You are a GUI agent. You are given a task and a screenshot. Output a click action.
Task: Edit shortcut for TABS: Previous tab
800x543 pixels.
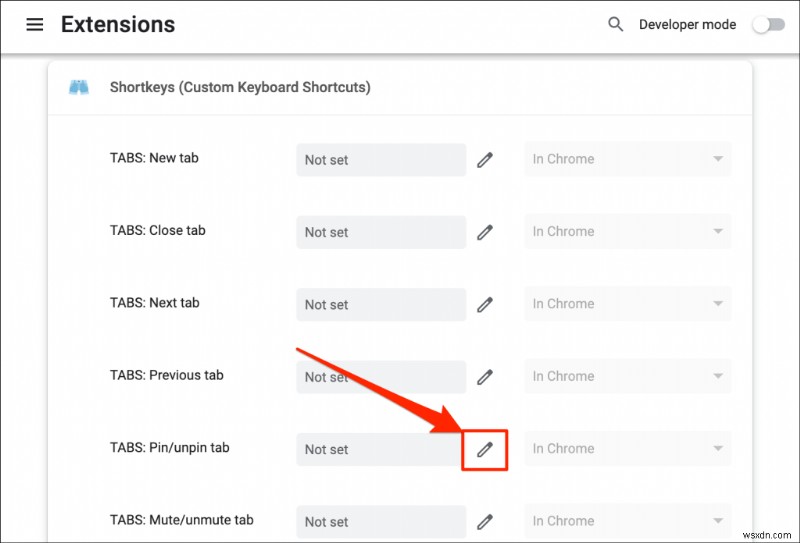coord(485,377)
